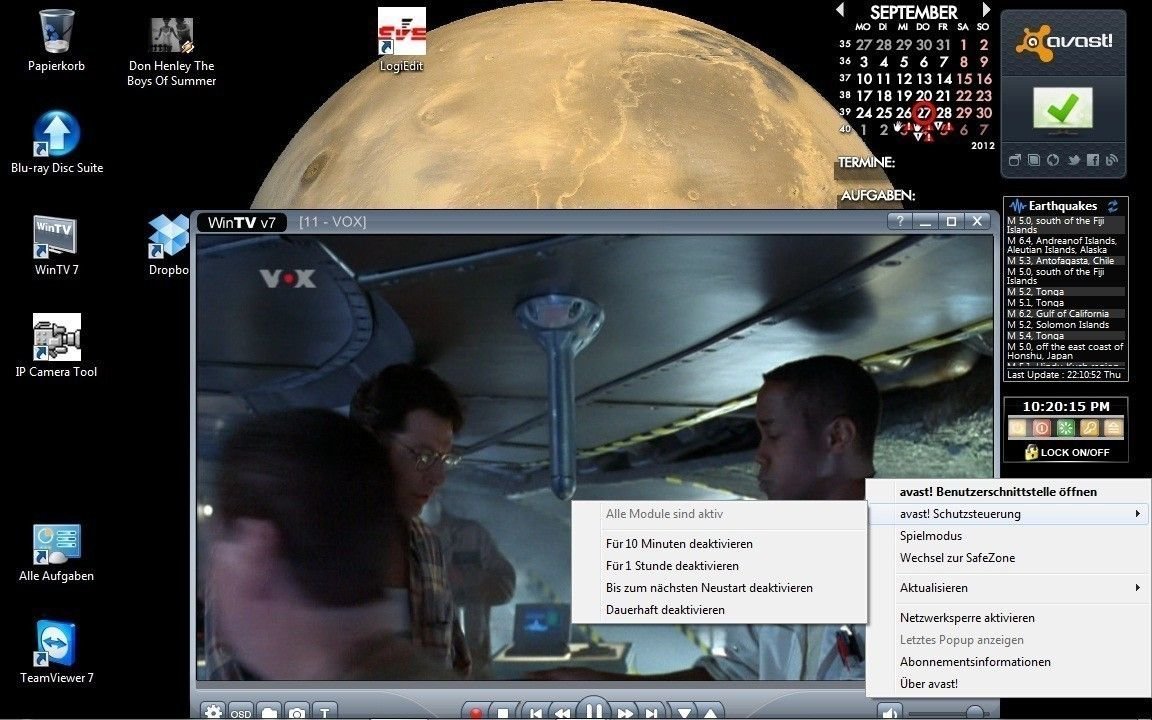Click the WinTV v7 title logo
Screen dimensions: 1152x720
click(x=242, y=222)
